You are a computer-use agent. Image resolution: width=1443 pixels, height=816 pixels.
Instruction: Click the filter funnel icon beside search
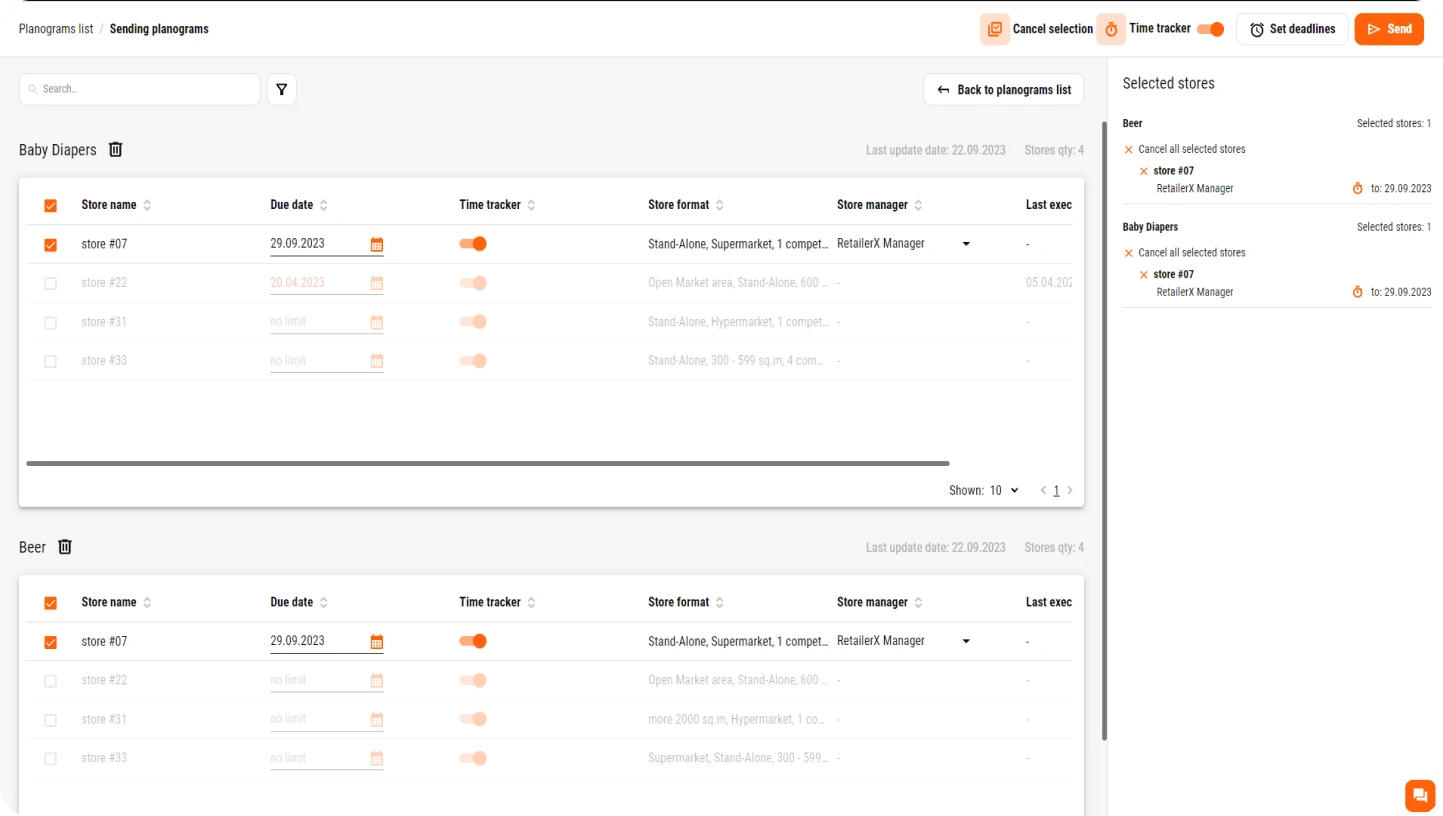click(281, 90)
